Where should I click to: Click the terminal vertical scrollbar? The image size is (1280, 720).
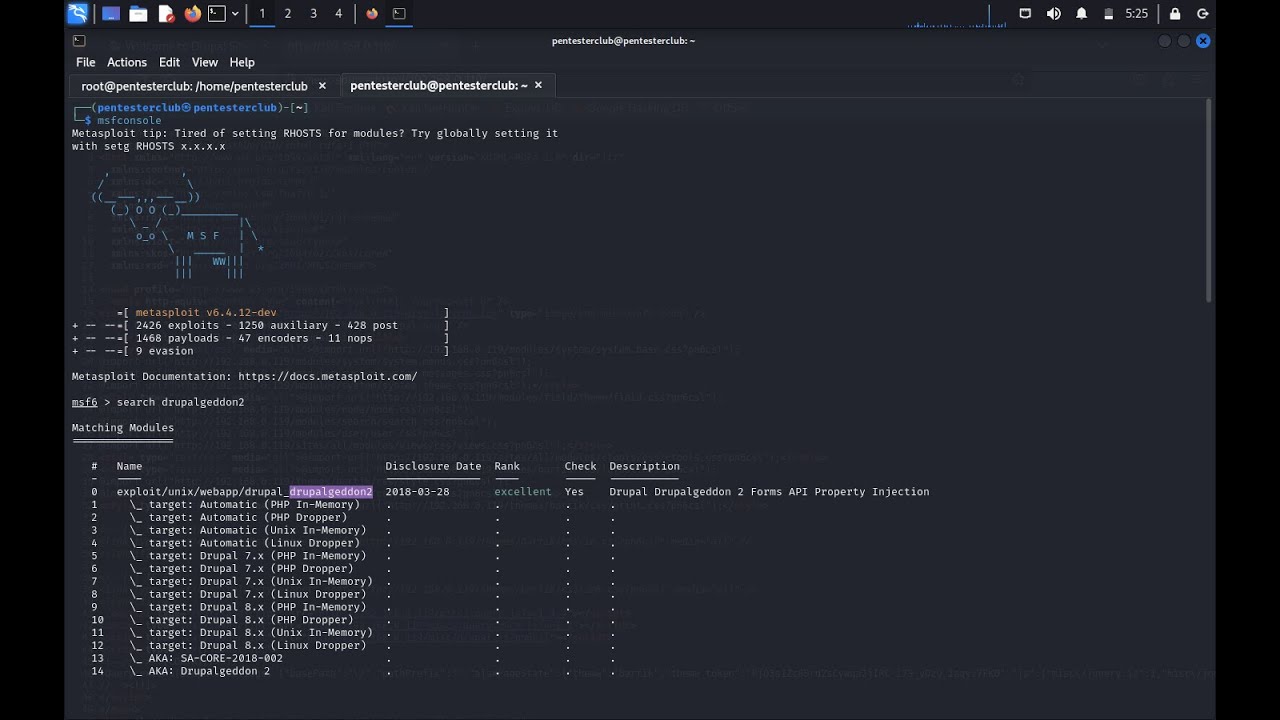(1209, 200)
